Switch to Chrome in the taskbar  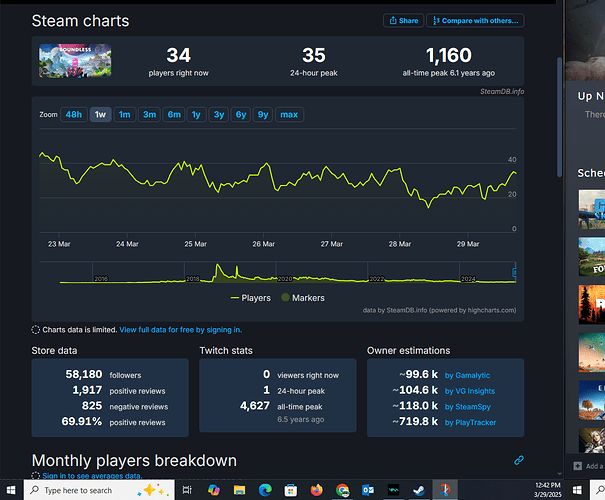(x=342, y=490)
